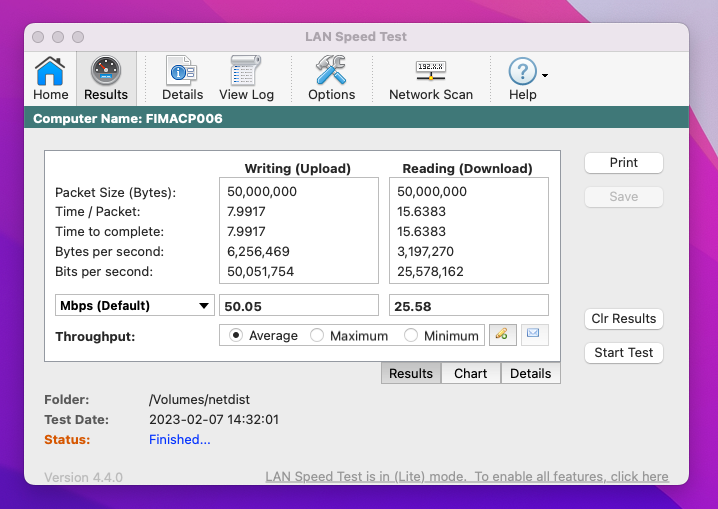The width and height of the screenshot is (718, 509).
Task: Click the edit throughput pencil icon
Action: [x=502, y=335]
